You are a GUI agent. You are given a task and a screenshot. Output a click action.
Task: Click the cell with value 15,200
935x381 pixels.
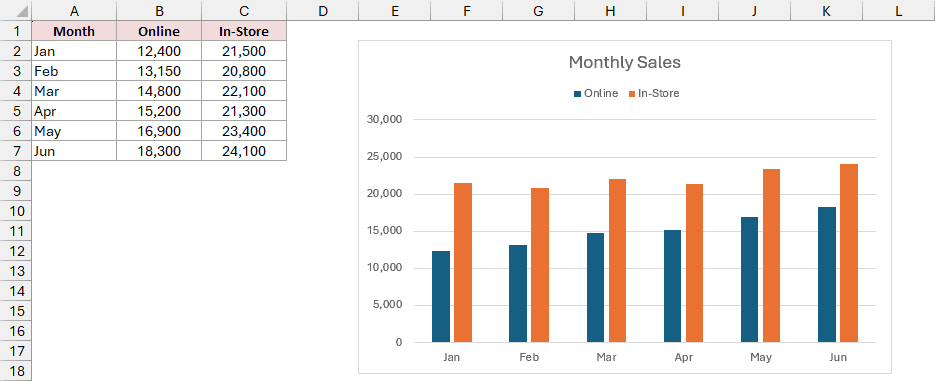coord(159,111)
